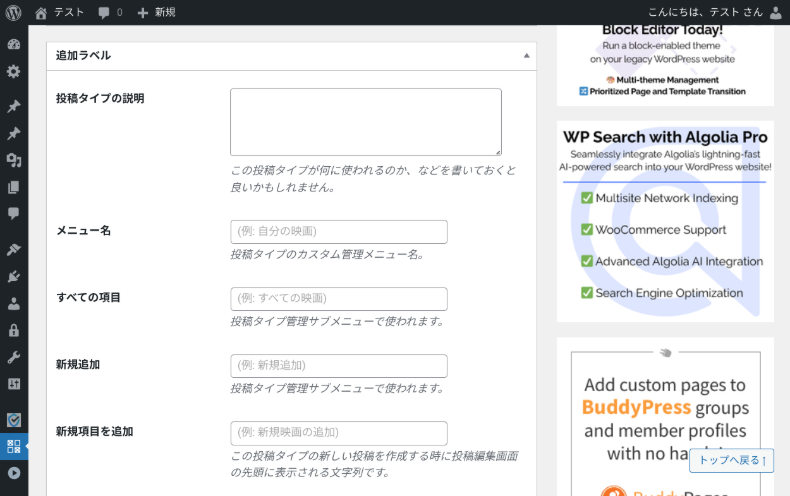Open the BuddyPress custom pages ad
The width and height of the screenshot is (790, 496).
665,418
